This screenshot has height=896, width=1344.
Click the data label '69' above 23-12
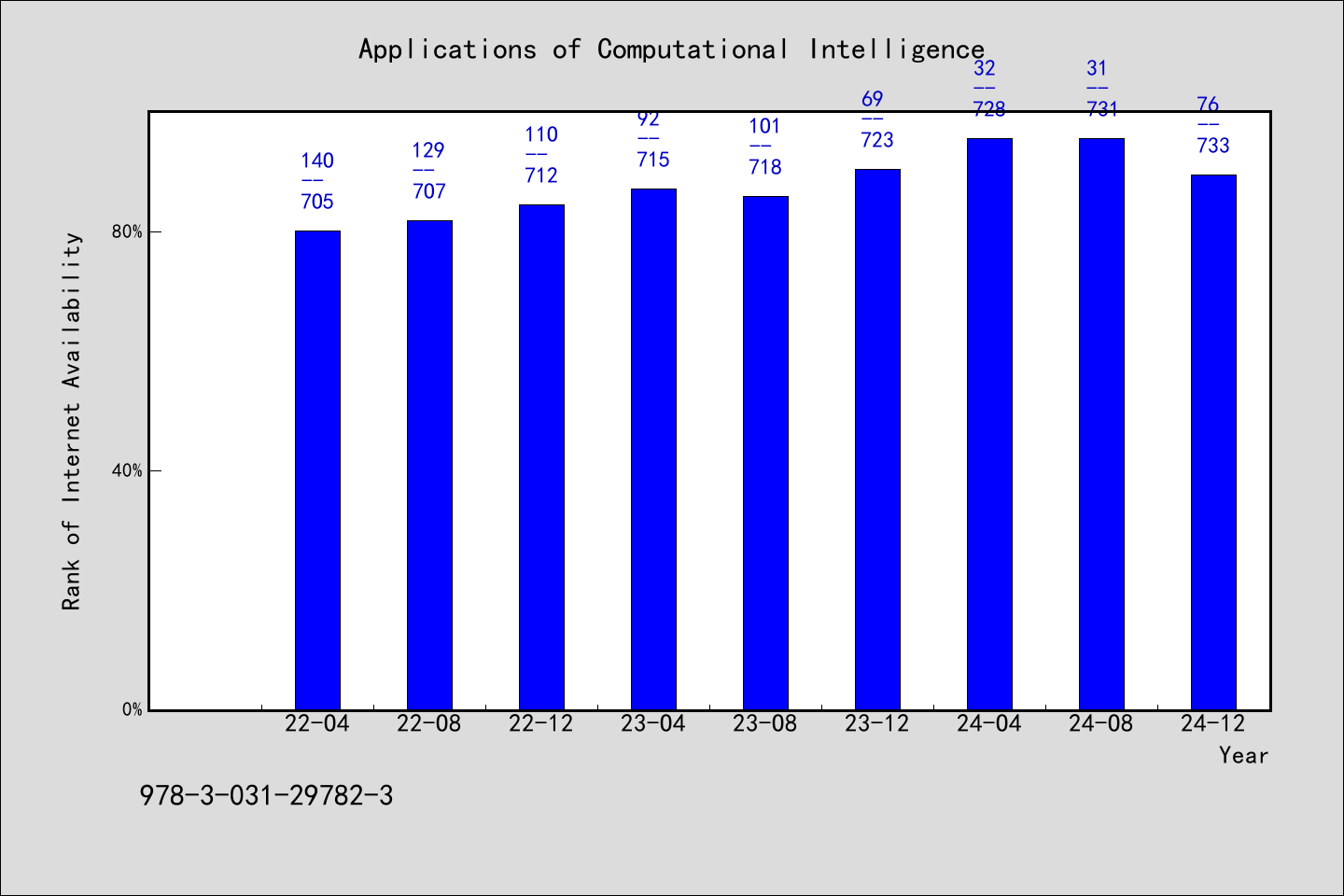pos(873,99)
